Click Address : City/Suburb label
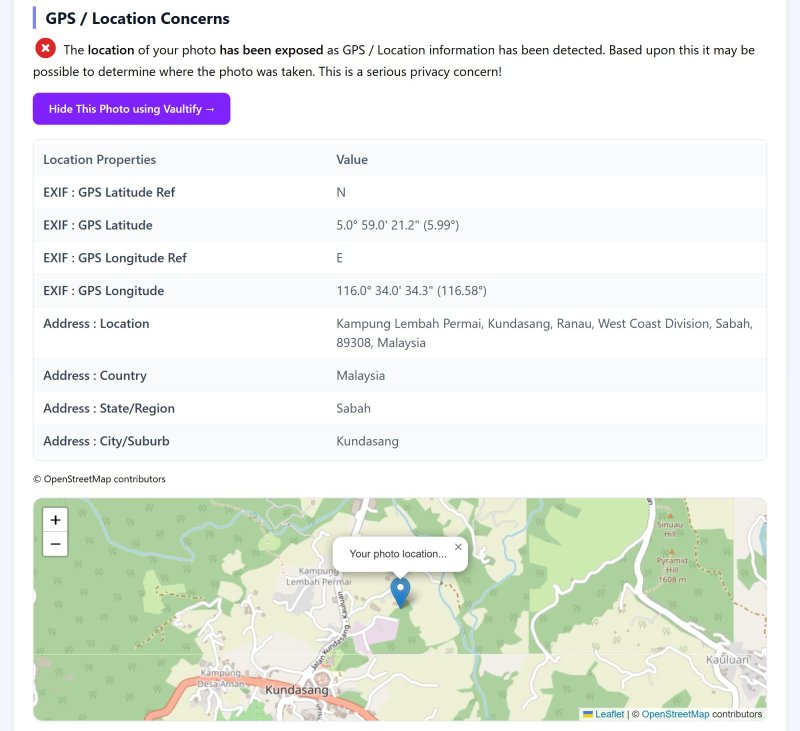Viewport: 800px width, 731px height. [106, 441]
